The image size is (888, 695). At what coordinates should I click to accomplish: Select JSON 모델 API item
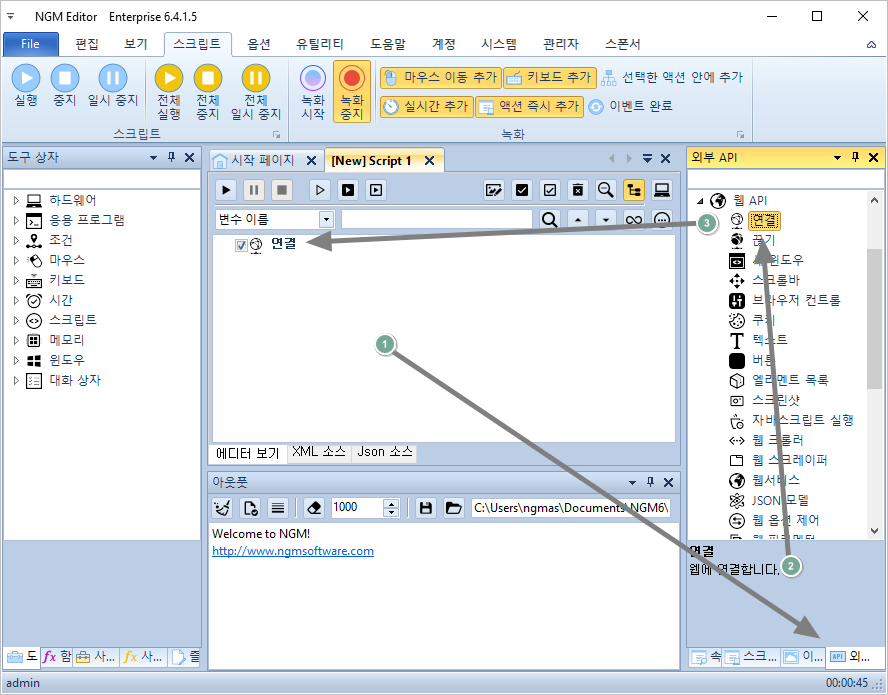(780, 501)
